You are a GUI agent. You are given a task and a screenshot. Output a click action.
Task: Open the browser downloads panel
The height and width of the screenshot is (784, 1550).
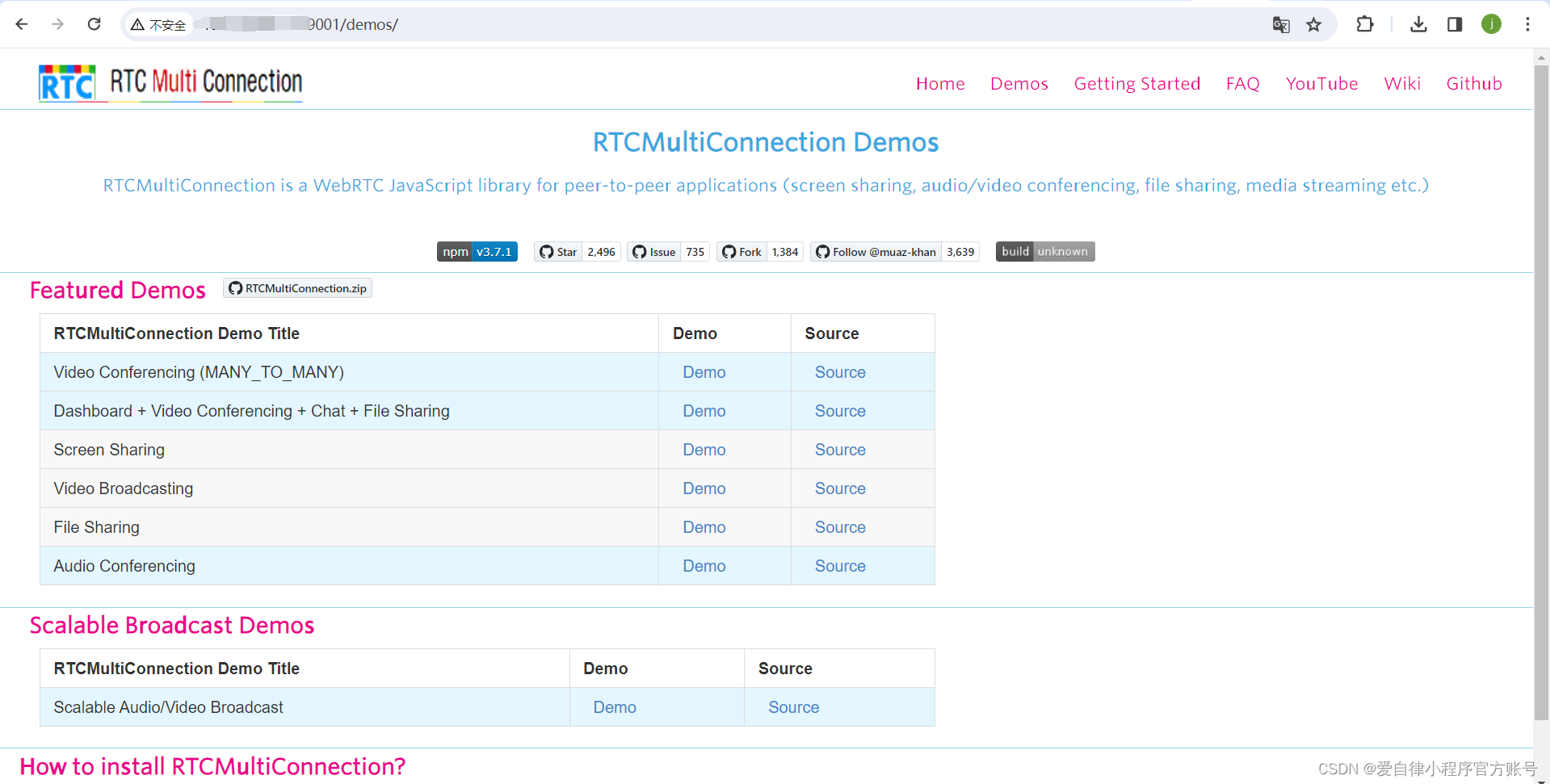(1418, 24)
